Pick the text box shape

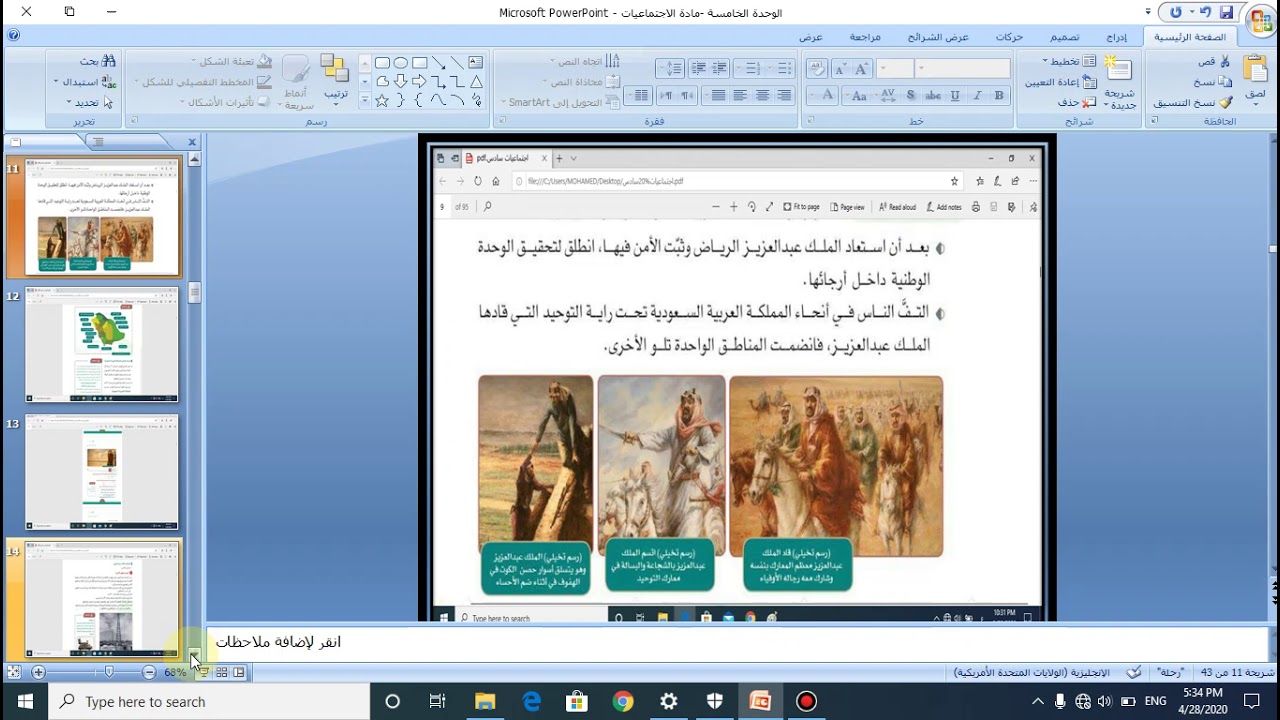(x=476, y=63)
